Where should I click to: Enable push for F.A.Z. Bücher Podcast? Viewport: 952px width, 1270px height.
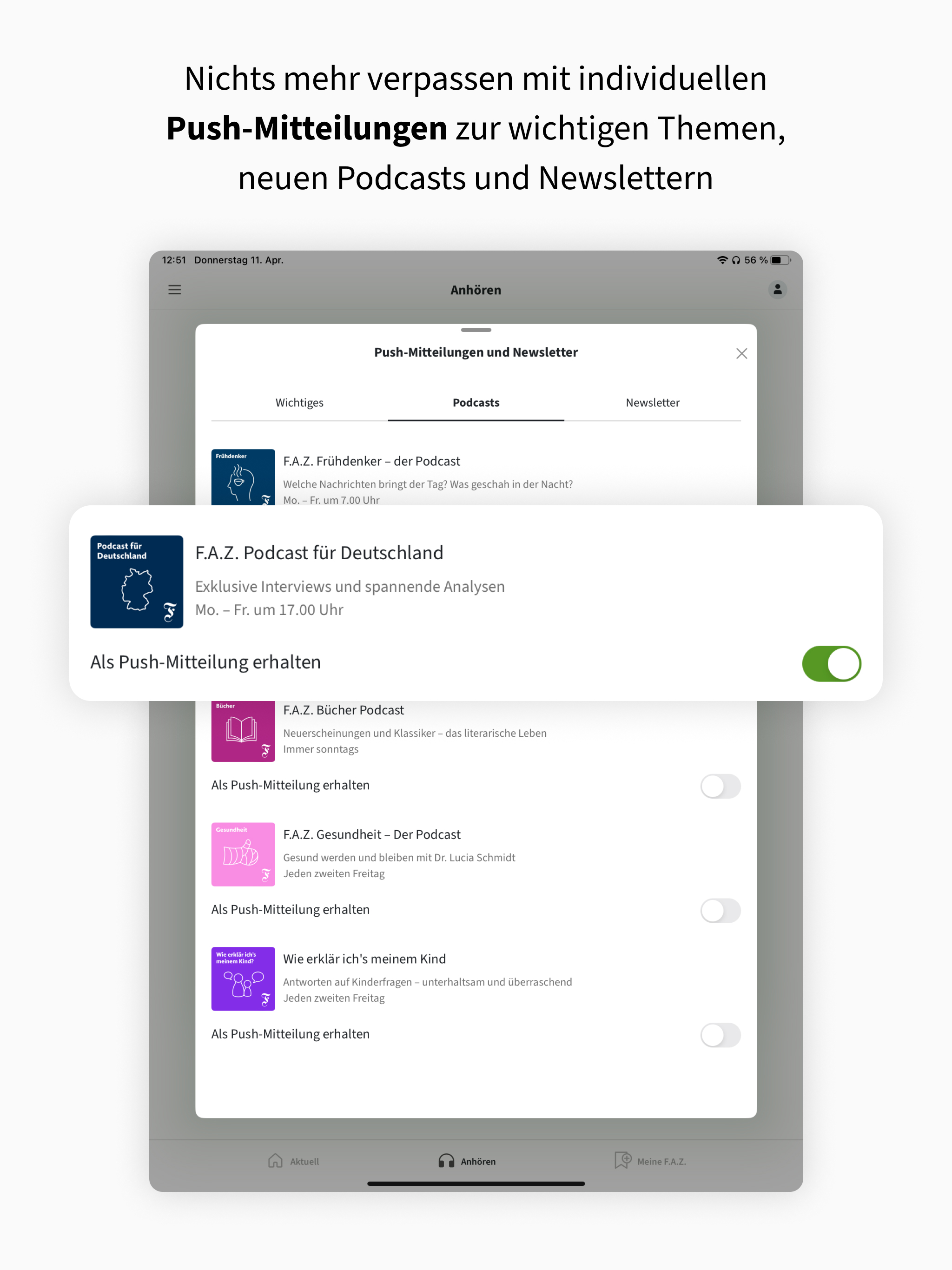(x=720, y=786)
